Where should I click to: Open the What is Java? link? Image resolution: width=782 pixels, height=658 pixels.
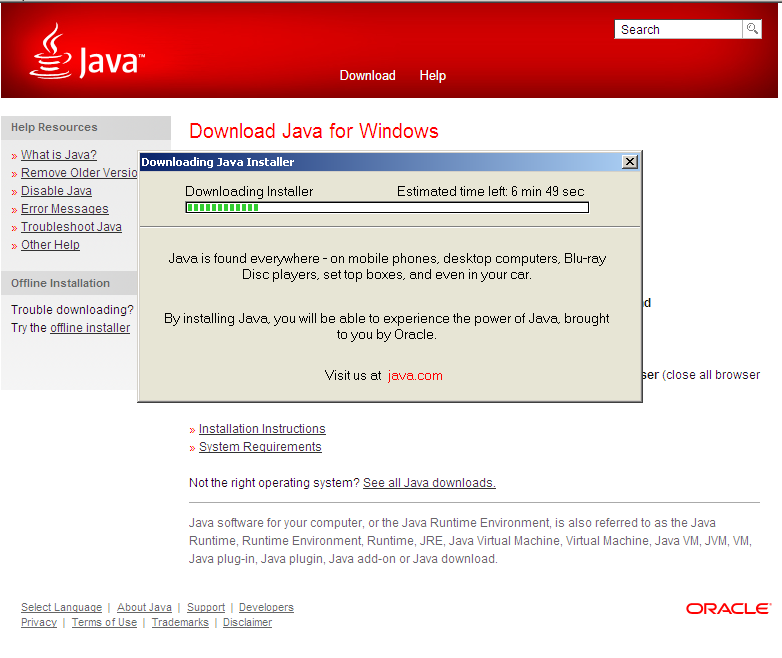(59, 155)
